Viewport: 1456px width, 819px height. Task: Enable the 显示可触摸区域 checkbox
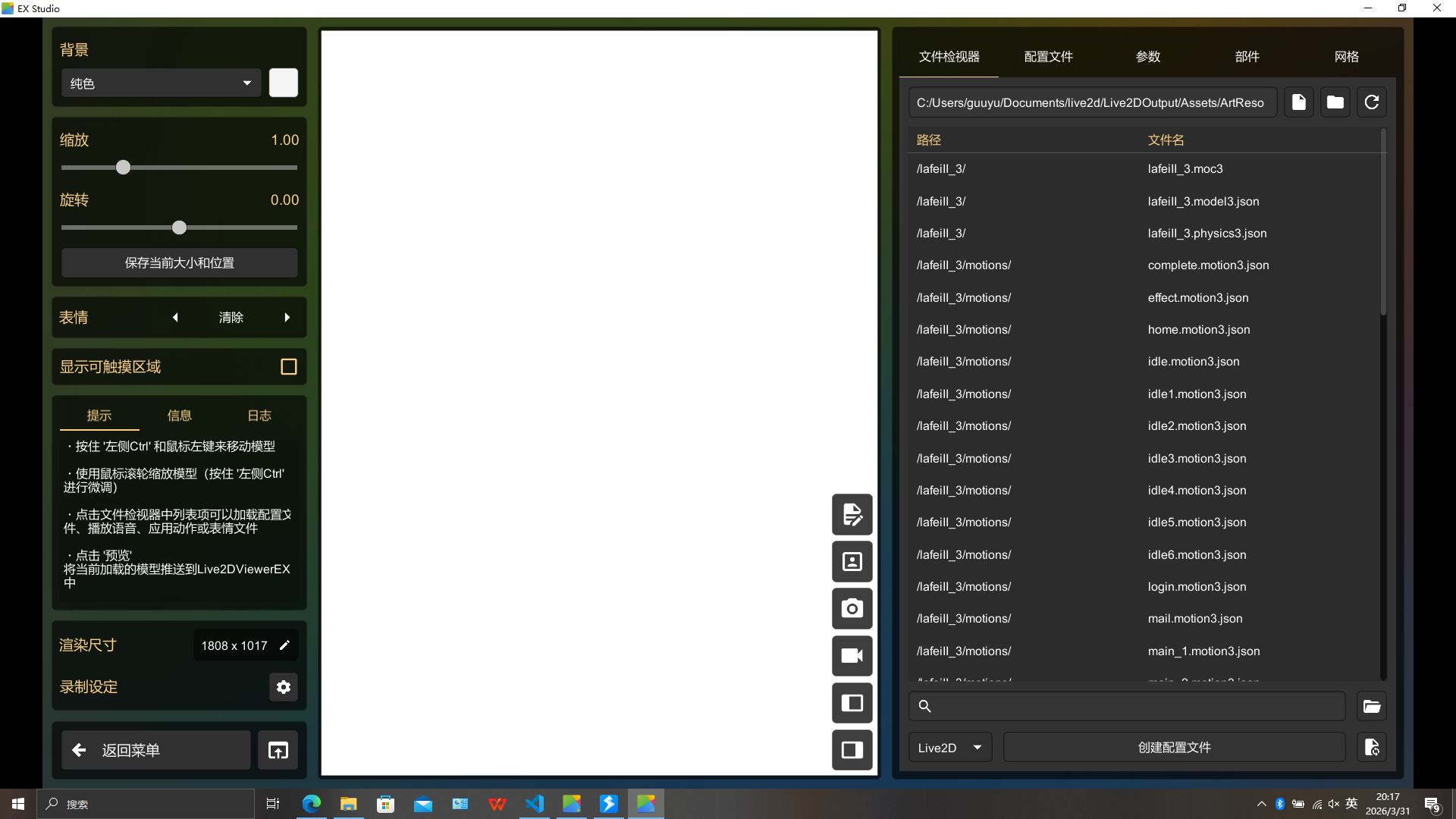288,367
